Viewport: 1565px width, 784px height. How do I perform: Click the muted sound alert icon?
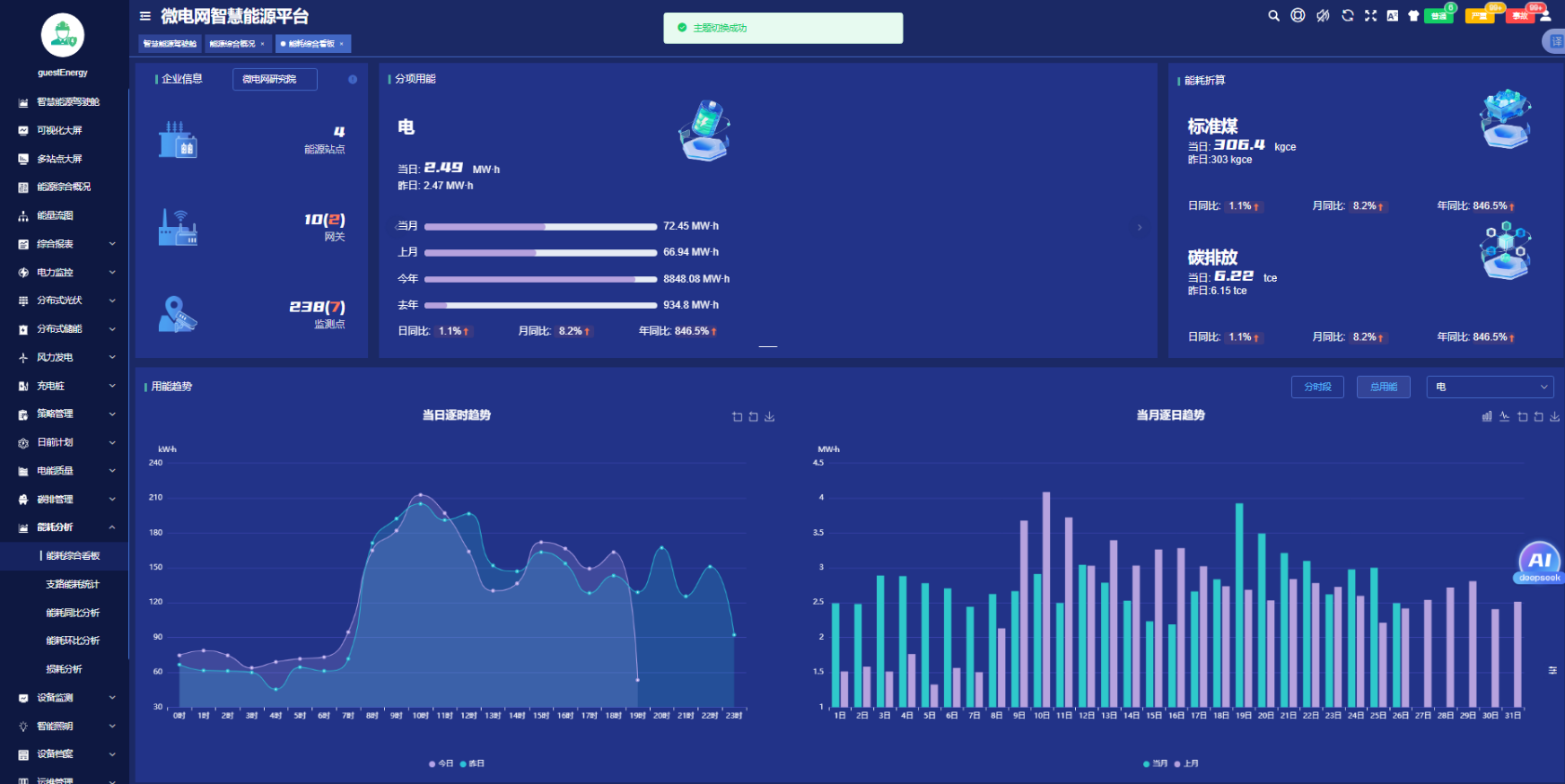[1323, 15]
